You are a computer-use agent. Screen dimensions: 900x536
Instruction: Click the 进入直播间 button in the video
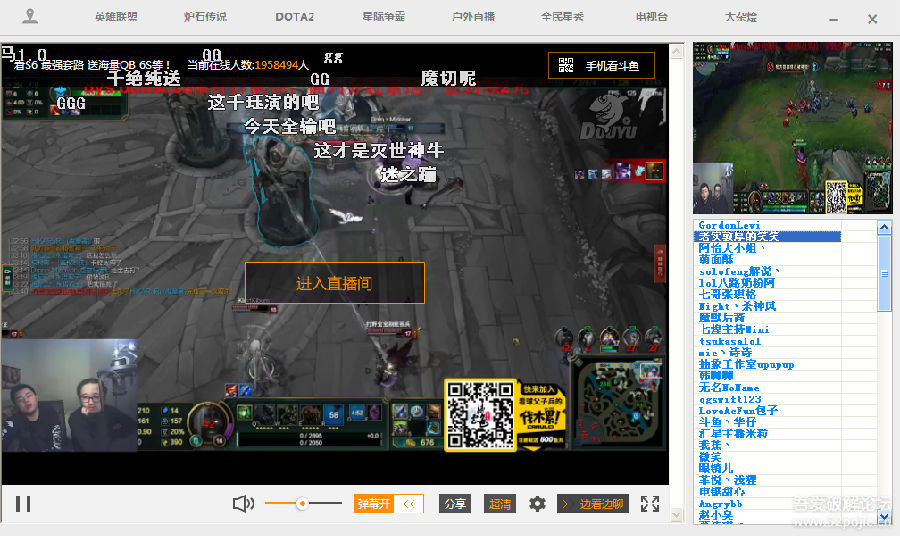coord(335,283)
